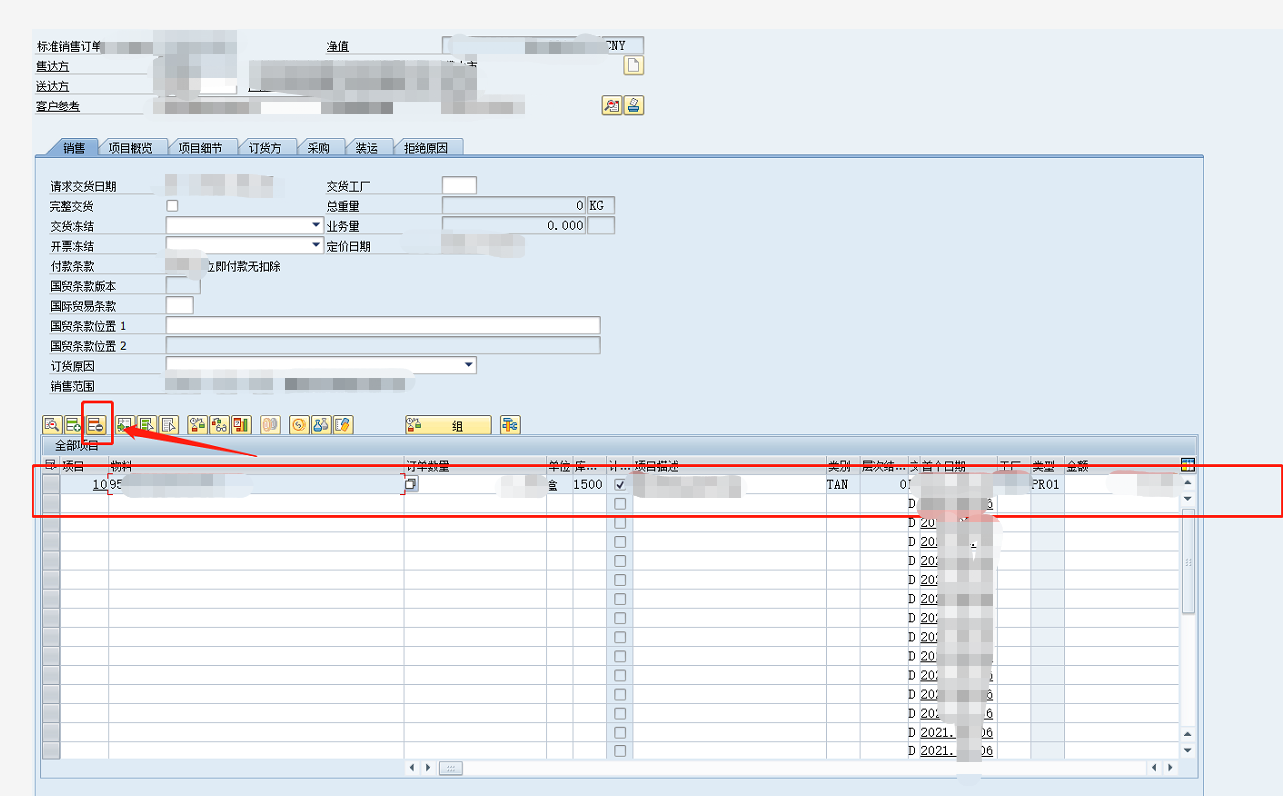Click 金额 column header

[1121, 466]
